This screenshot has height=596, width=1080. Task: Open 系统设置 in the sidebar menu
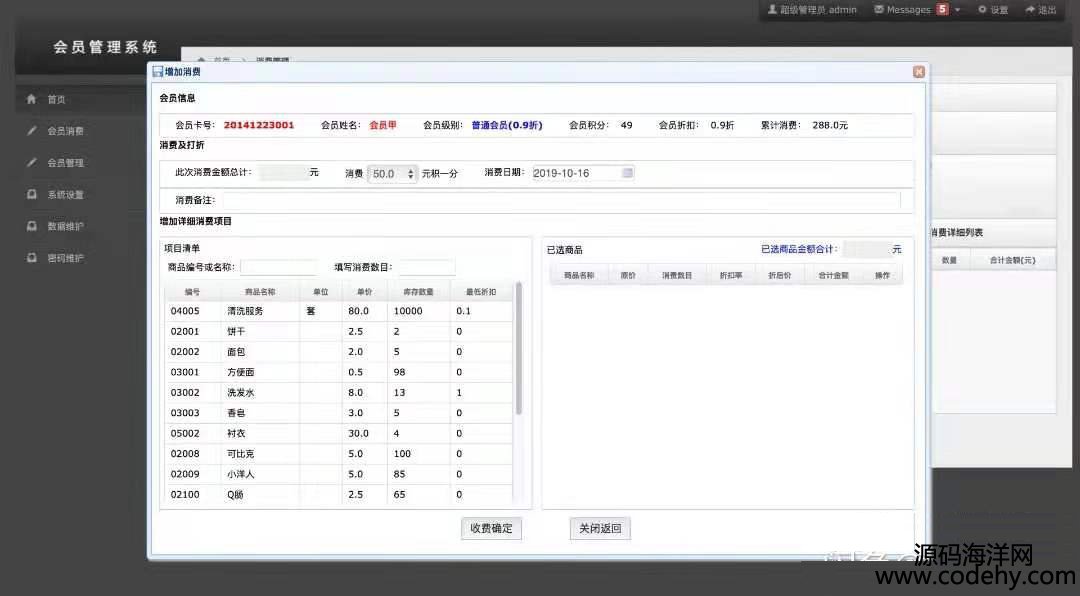coord(65,194)
